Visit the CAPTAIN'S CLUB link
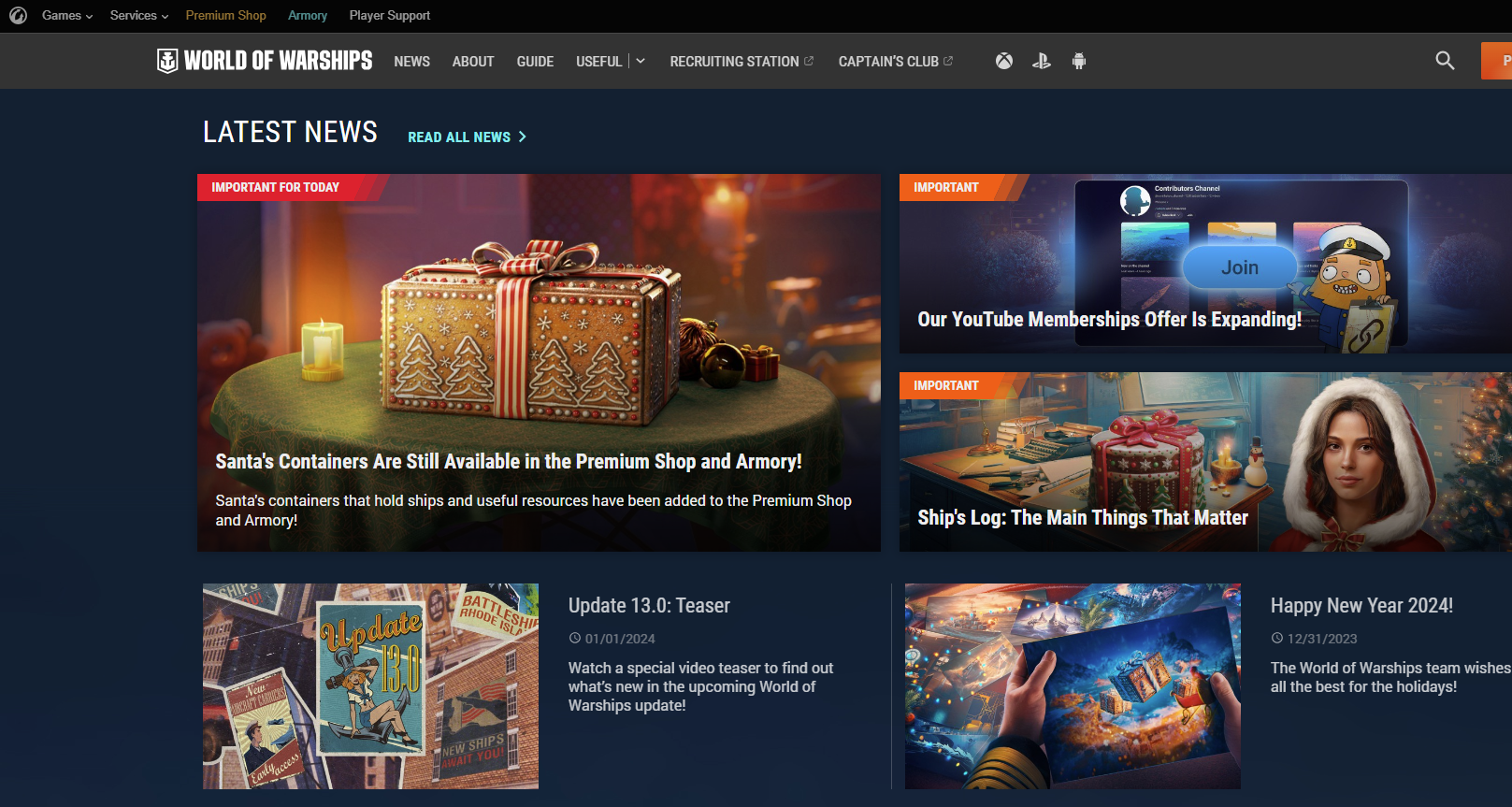This screenshot has height=807, width=1512. click(x=896, y=61)
